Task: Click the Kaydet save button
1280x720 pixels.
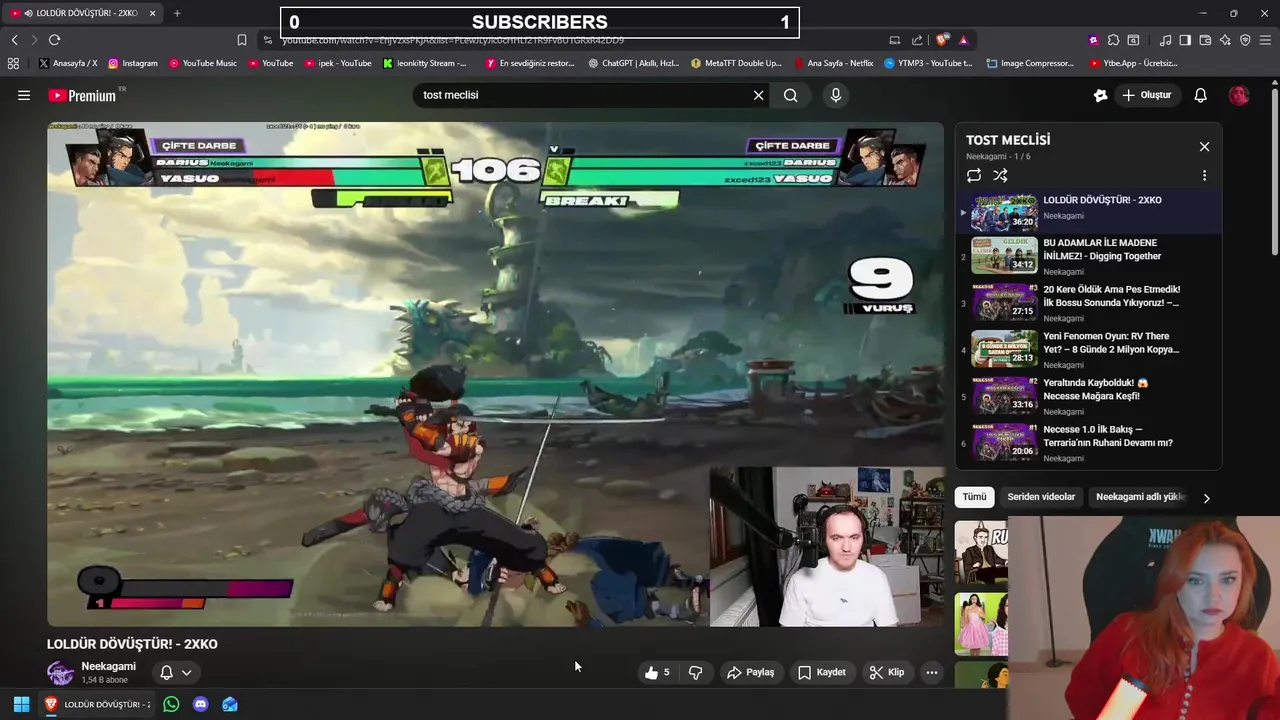Action: 821,672
